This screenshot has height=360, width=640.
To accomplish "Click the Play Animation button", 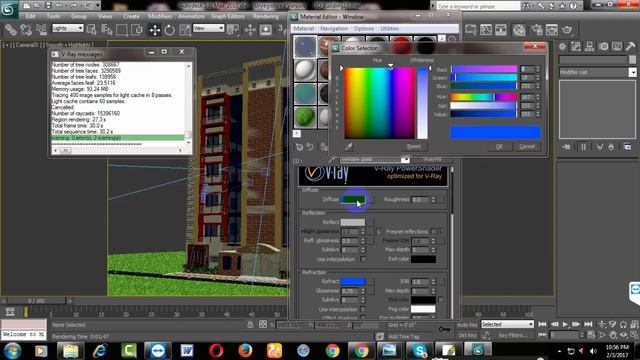I will 565,324.
